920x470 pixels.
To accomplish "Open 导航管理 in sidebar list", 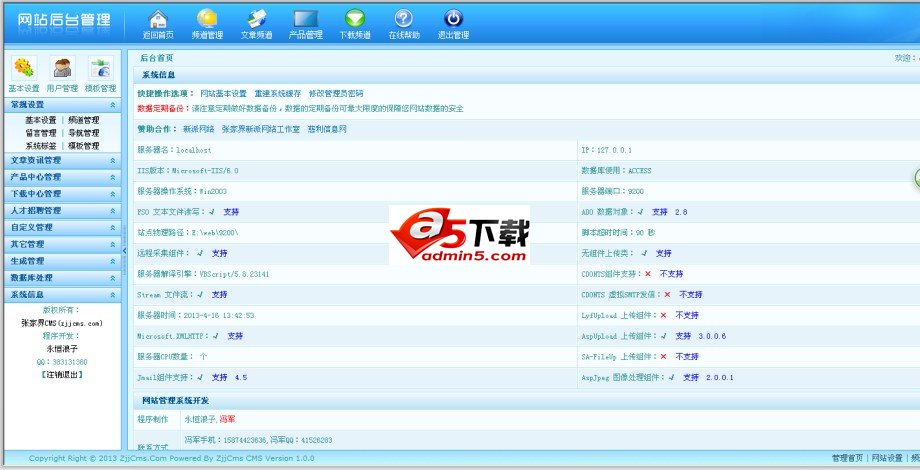I will tap(84, 133).
